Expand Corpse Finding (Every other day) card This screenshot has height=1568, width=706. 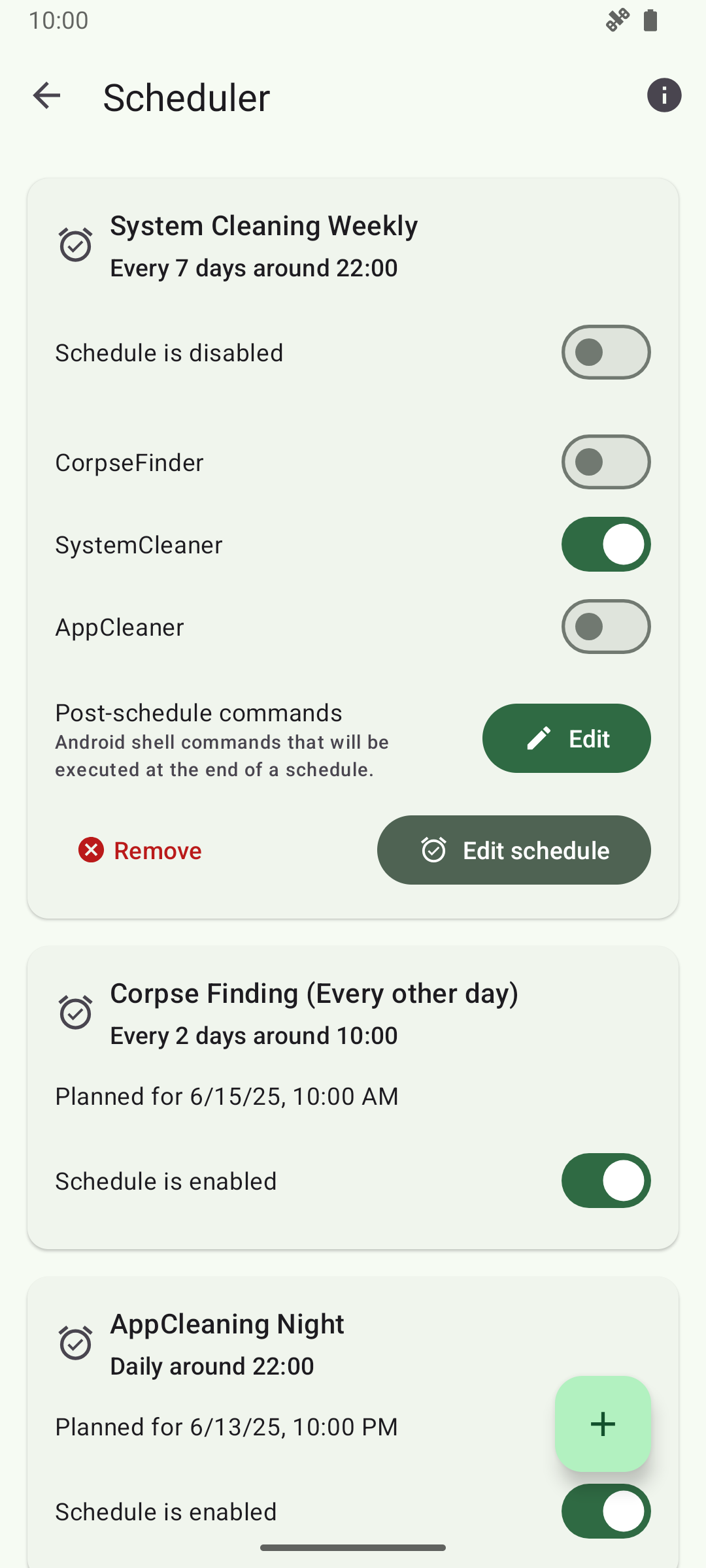[314, 994]
